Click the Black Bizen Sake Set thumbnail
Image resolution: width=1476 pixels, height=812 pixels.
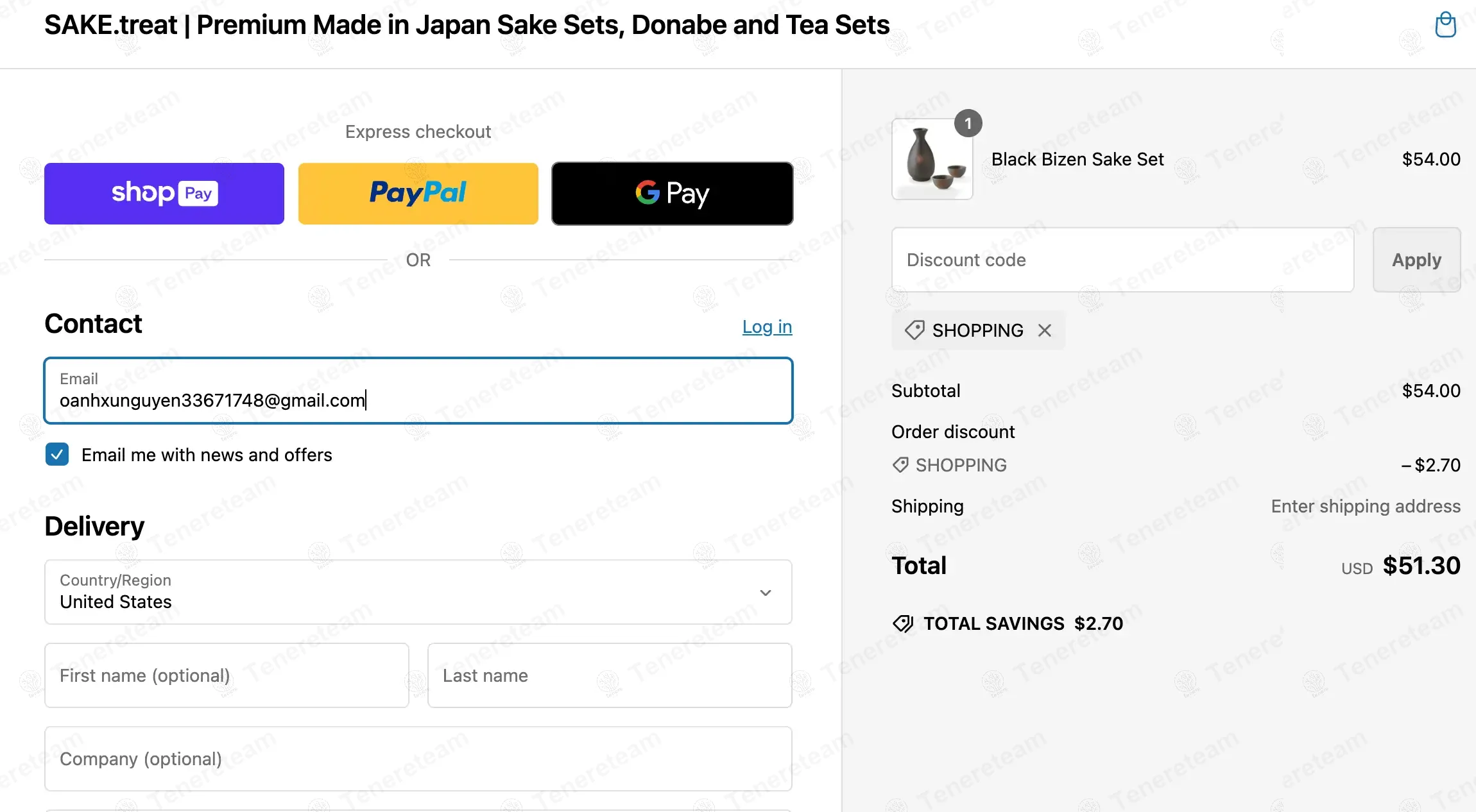point(932,160)
